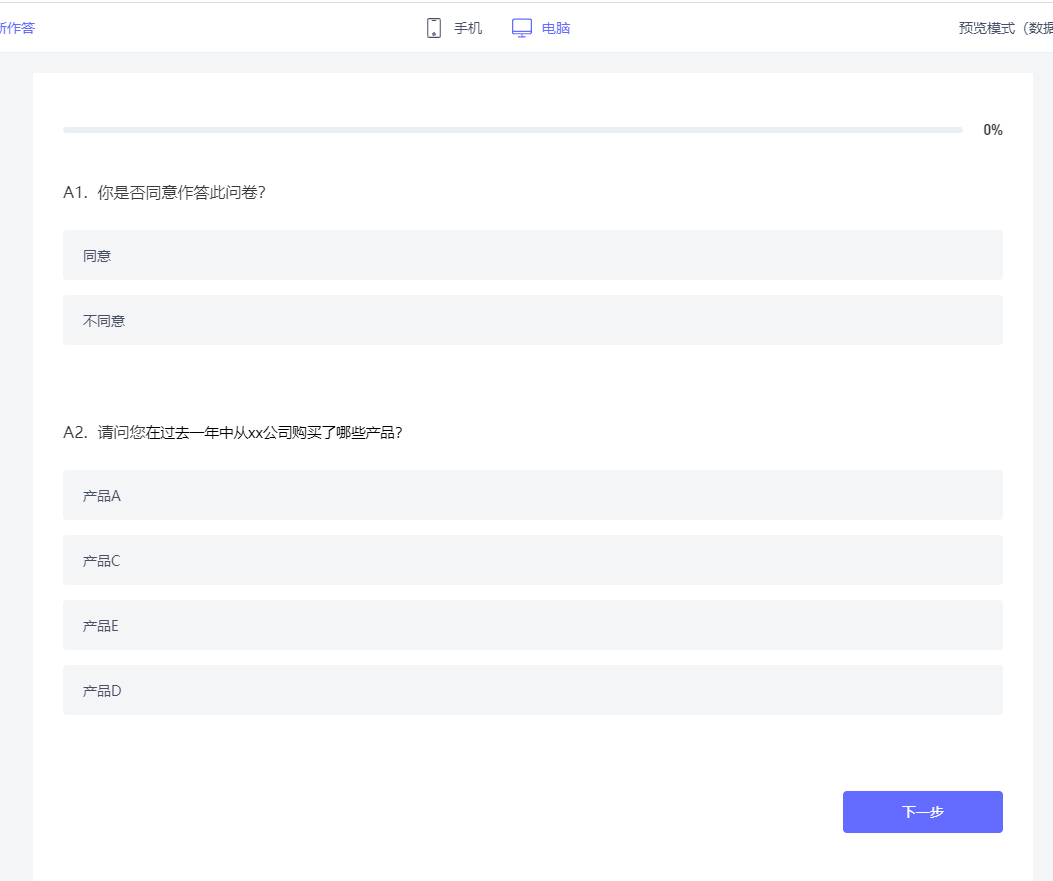The width and height of the screenshot is (1053, 881).
Task: Check the 产品D option
Action: tap(532, 690)
